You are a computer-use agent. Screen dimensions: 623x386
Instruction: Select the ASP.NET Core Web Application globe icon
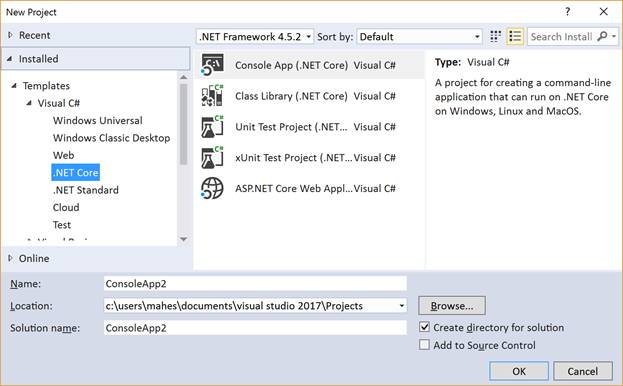pos(212,188)
